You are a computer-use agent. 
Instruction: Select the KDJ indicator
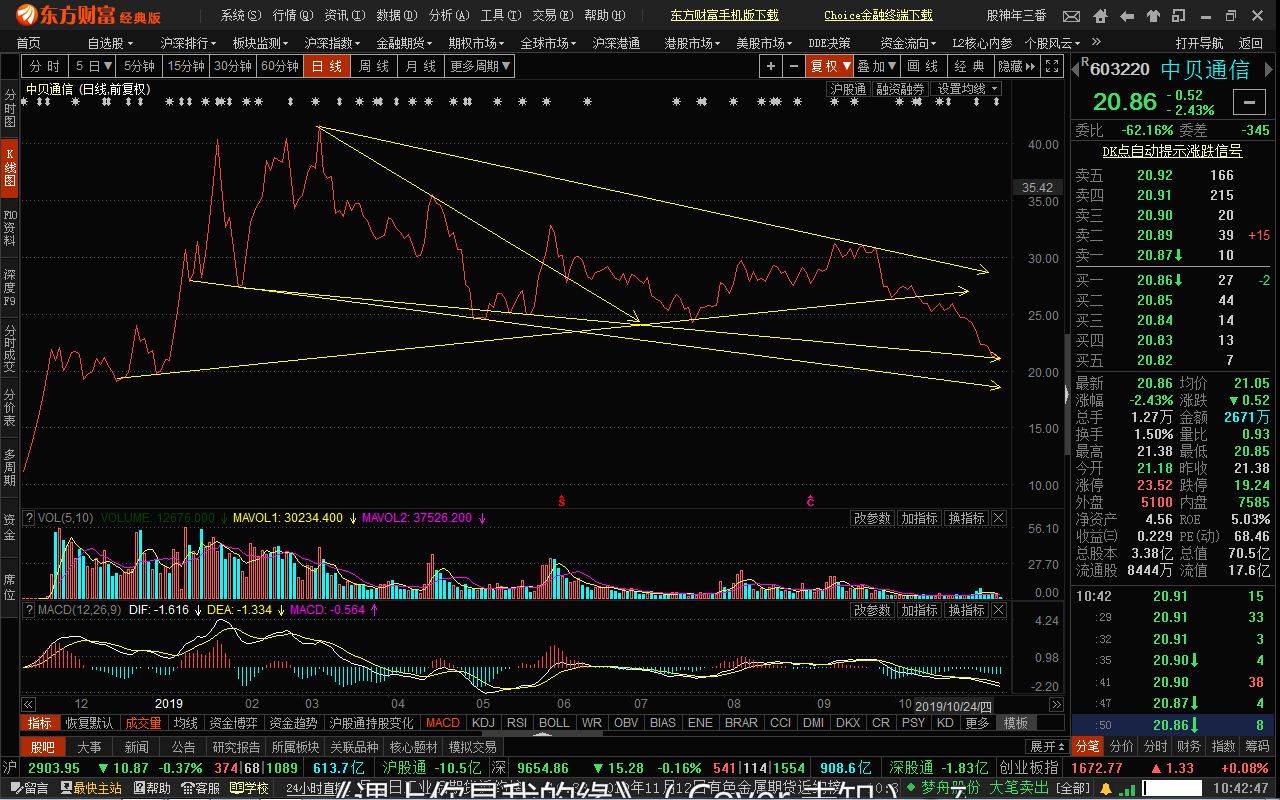483,723
